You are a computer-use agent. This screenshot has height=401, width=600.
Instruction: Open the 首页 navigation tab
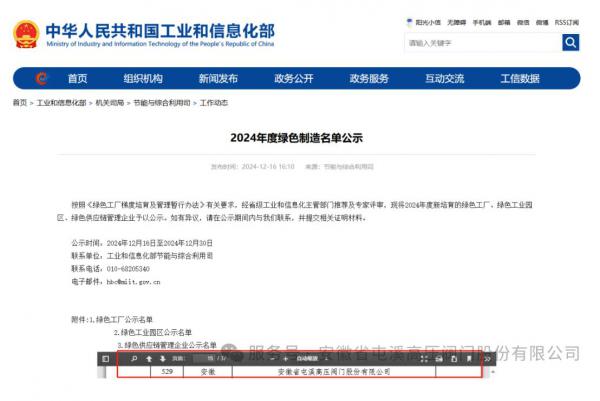77,78
